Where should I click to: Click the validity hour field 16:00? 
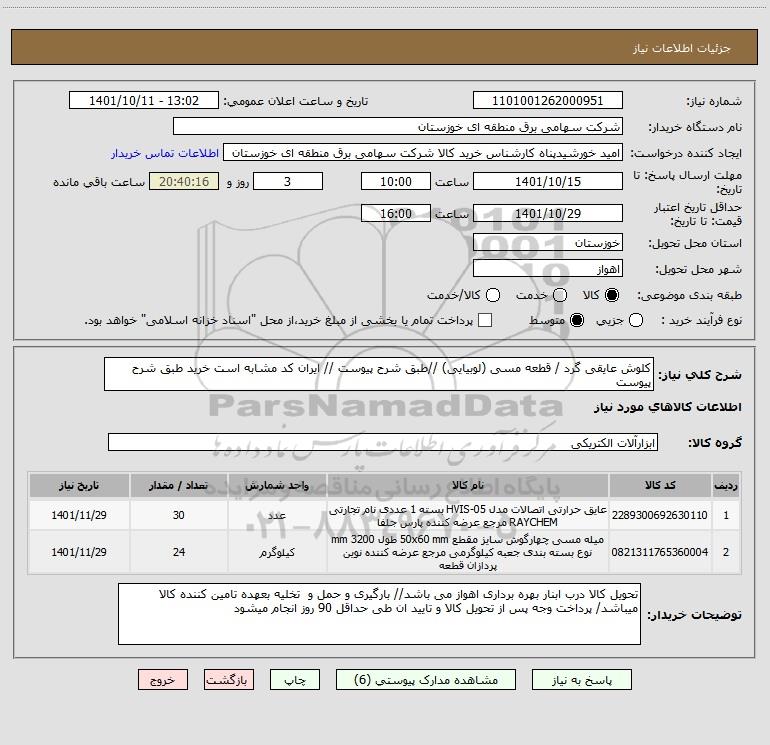point(396,214)
